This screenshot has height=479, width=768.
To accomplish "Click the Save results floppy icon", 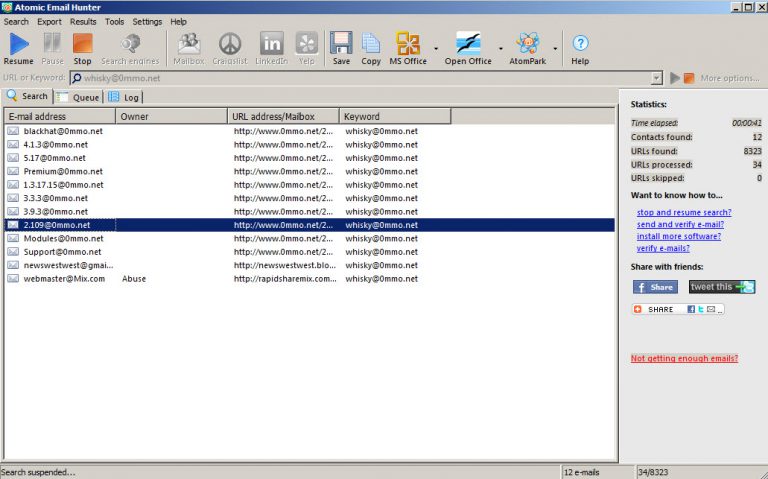I will click(341, 47).
